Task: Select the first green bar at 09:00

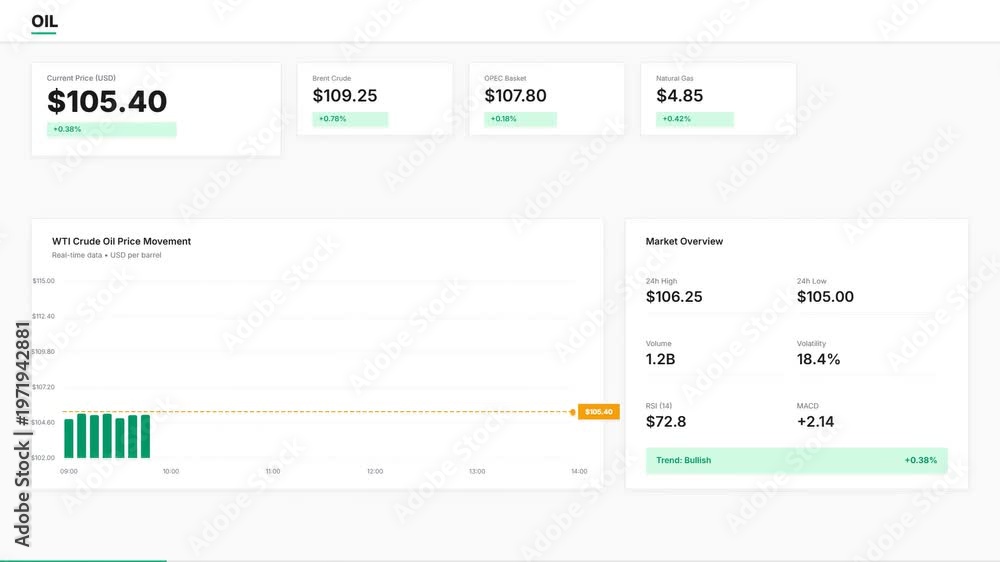Action: [x=69, y=438]
